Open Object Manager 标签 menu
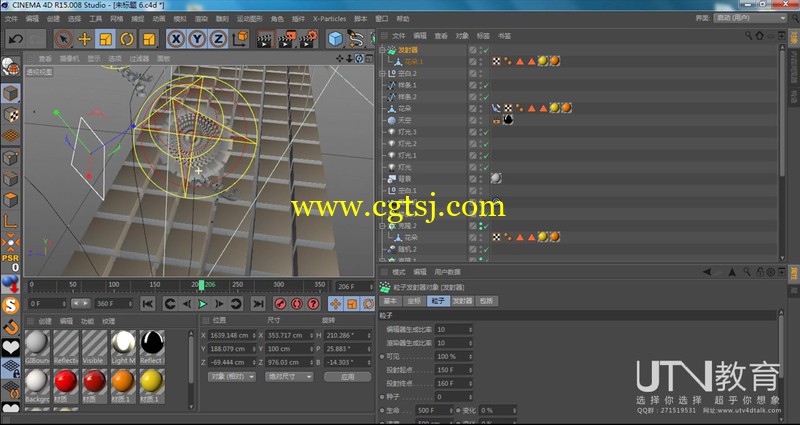 pyautogui.click(x=483, y=36)
